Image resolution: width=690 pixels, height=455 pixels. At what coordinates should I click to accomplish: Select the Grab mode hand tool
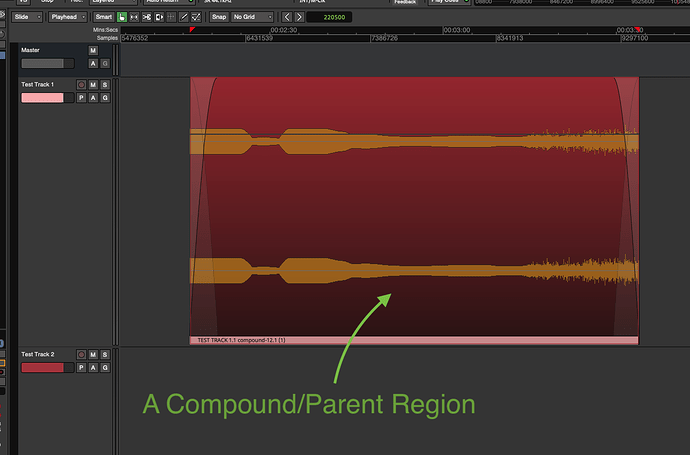click(122, 17)
